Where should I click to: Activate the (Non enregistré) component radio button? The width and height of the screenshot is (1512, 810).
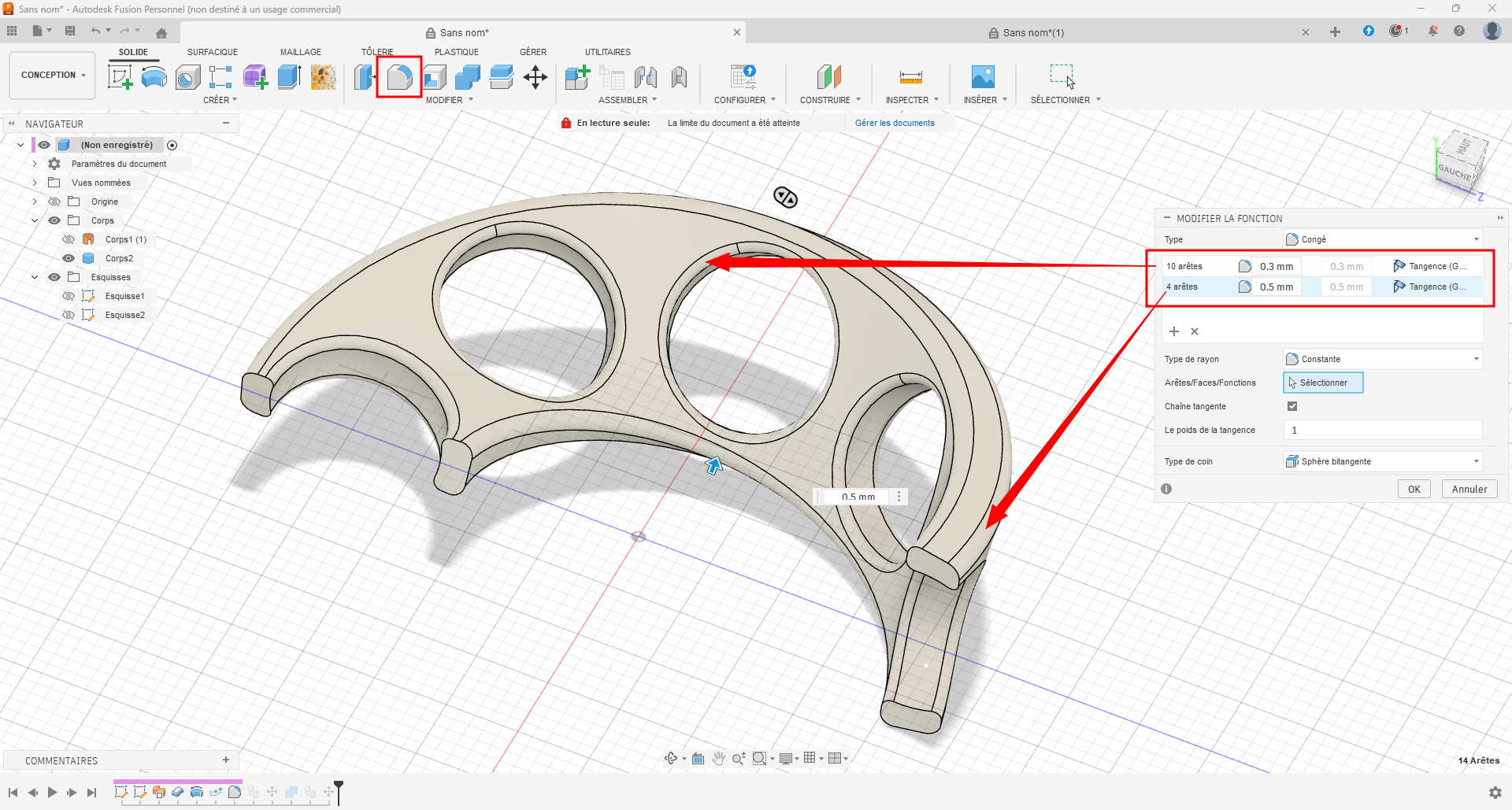pyautogui.click(x=172, y=145)
